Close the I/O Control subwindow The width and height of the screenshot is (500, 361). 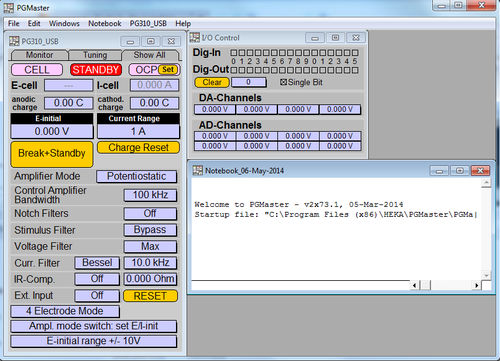point(356,38)
